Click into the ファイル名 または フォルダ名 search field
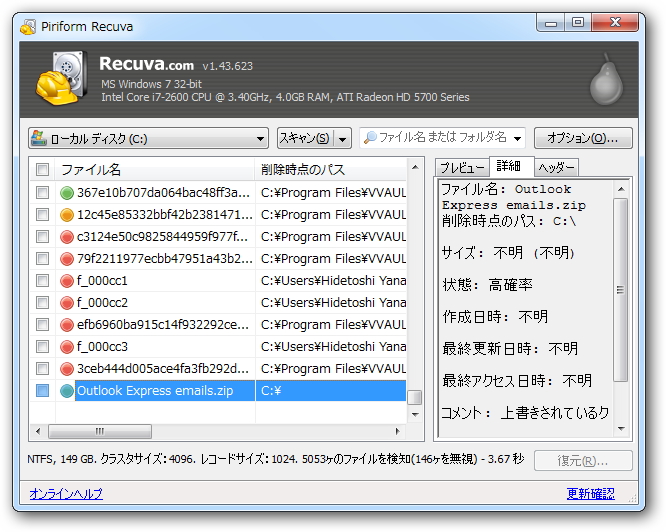Viewport: 666px width, 532px height. (443, 138)
